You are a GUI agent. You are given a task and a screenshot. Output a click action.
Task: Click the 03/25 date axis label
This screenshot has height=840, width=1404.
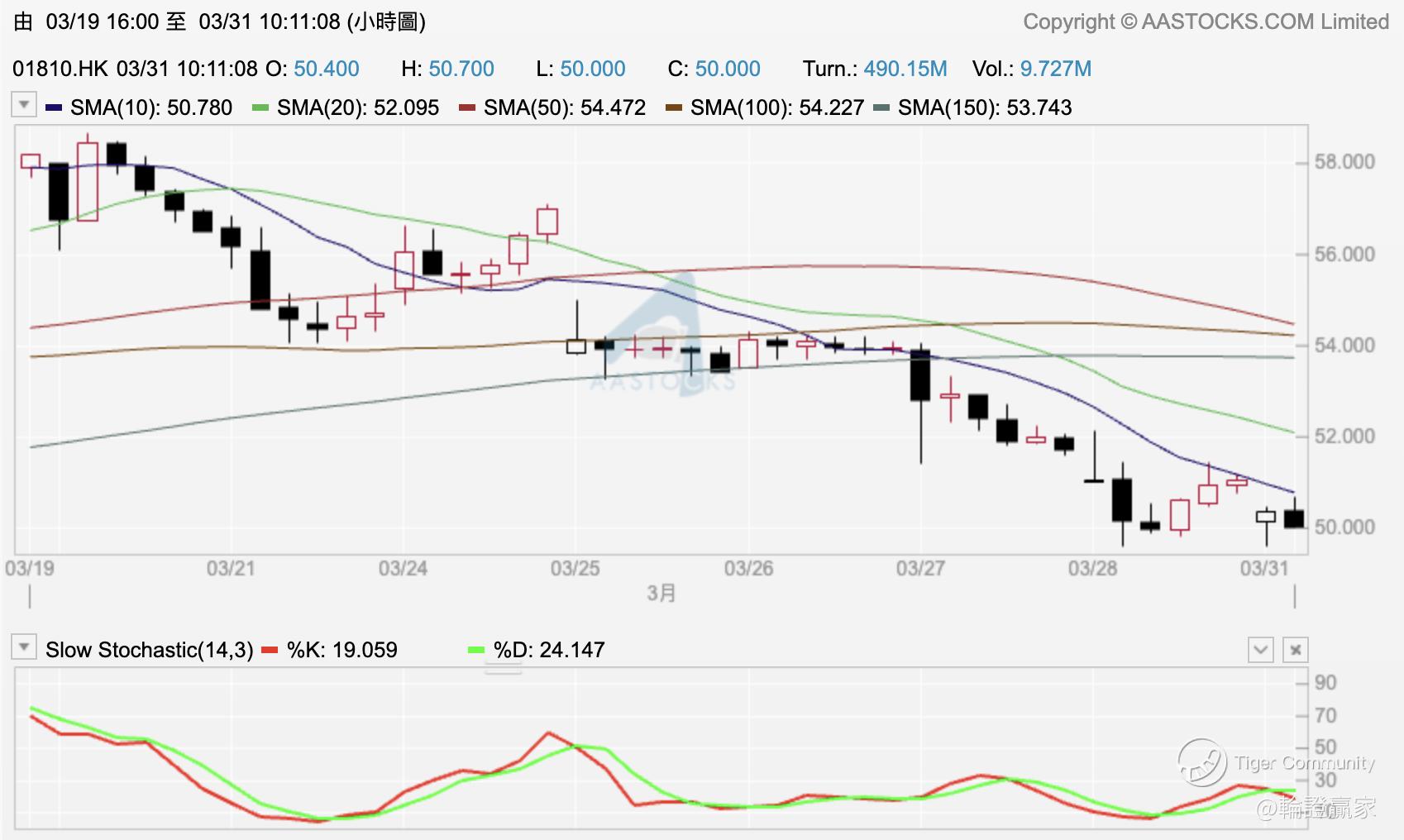[575, 569]
